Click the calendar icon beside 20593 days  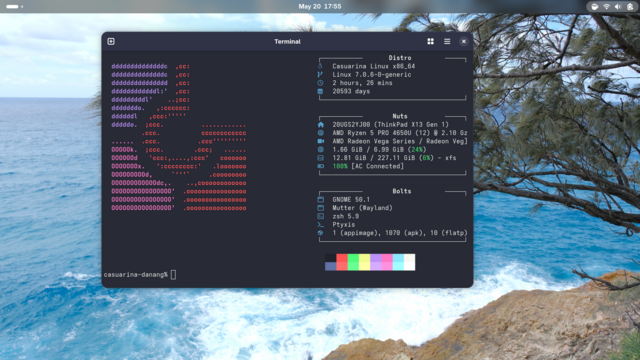(320, 91)
